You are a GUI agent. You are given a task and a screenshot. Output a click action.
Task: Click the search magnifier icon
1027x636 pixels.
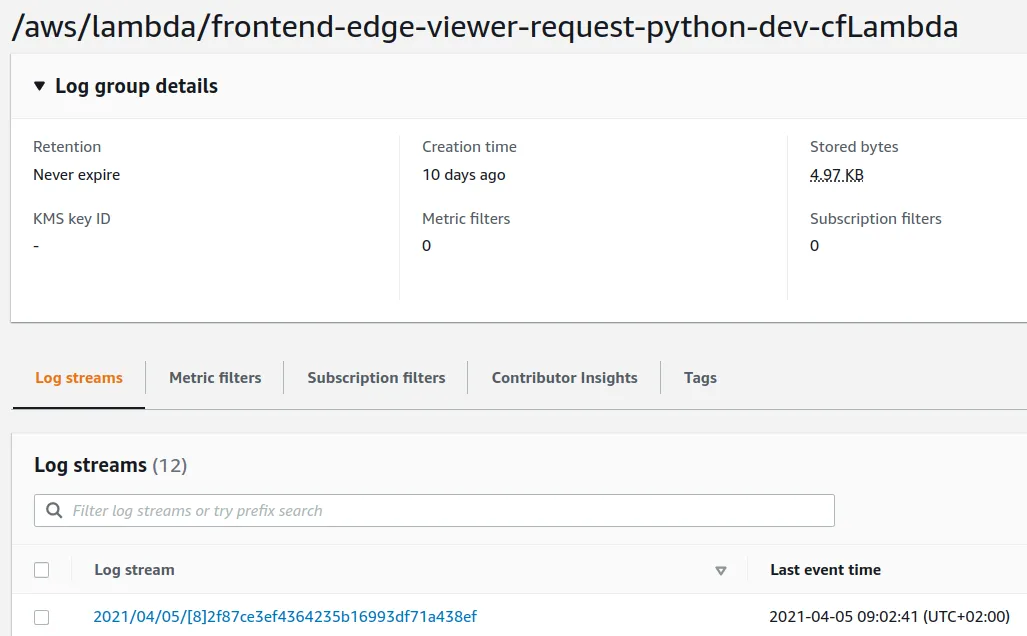(x=53, y=511)
